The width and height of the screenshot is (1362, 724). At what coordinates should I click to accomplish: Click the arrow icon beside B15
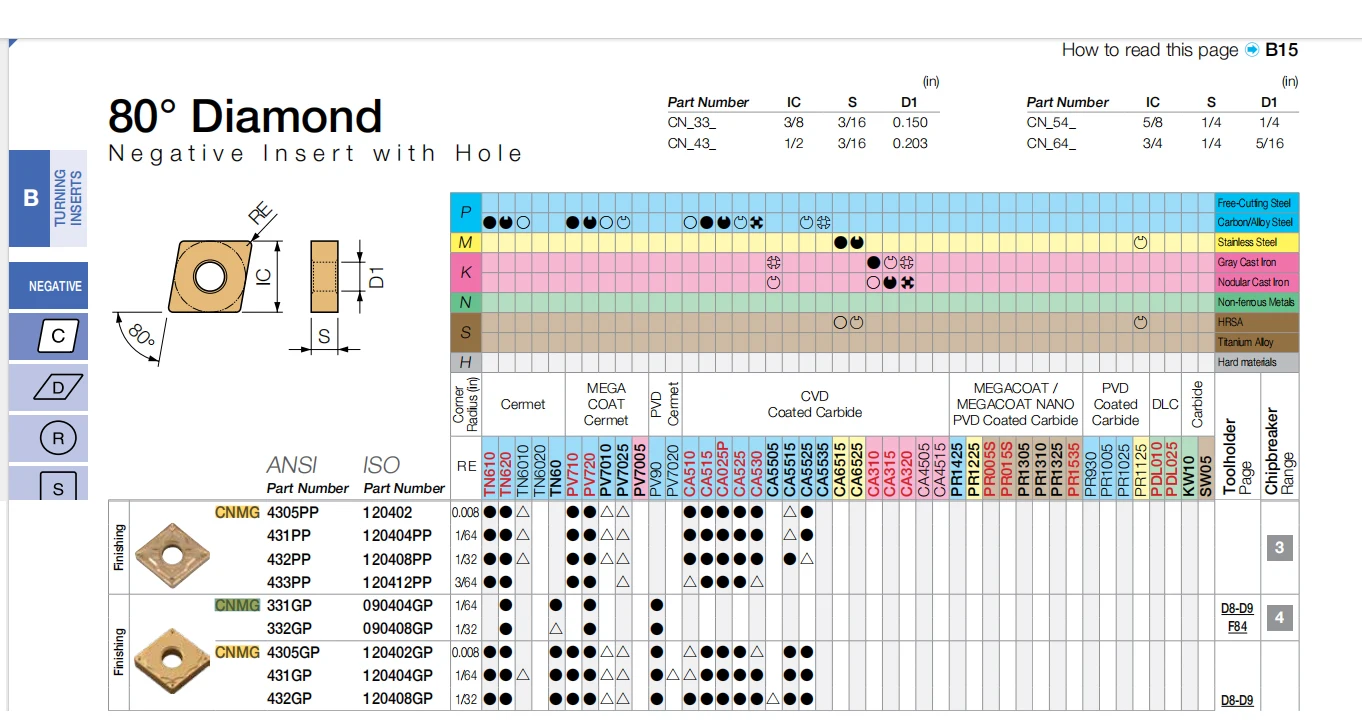pyautogui.click(x=1252, y=50)
